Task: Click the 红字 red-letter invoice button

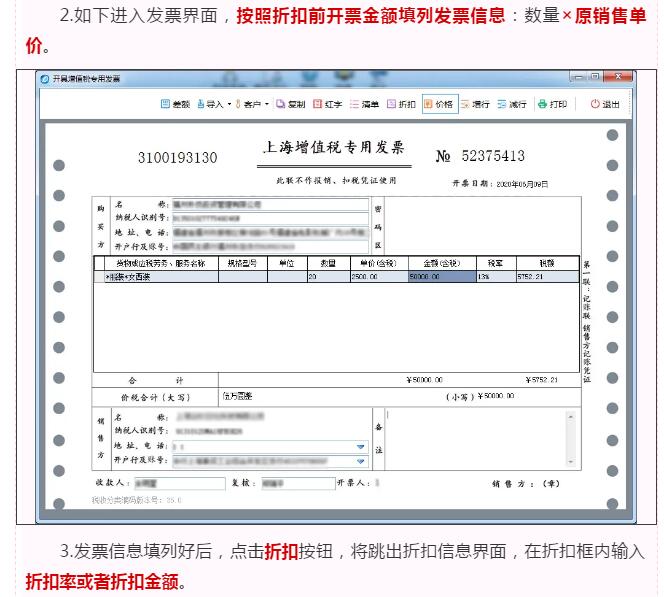Action: (x=327, y=104)
